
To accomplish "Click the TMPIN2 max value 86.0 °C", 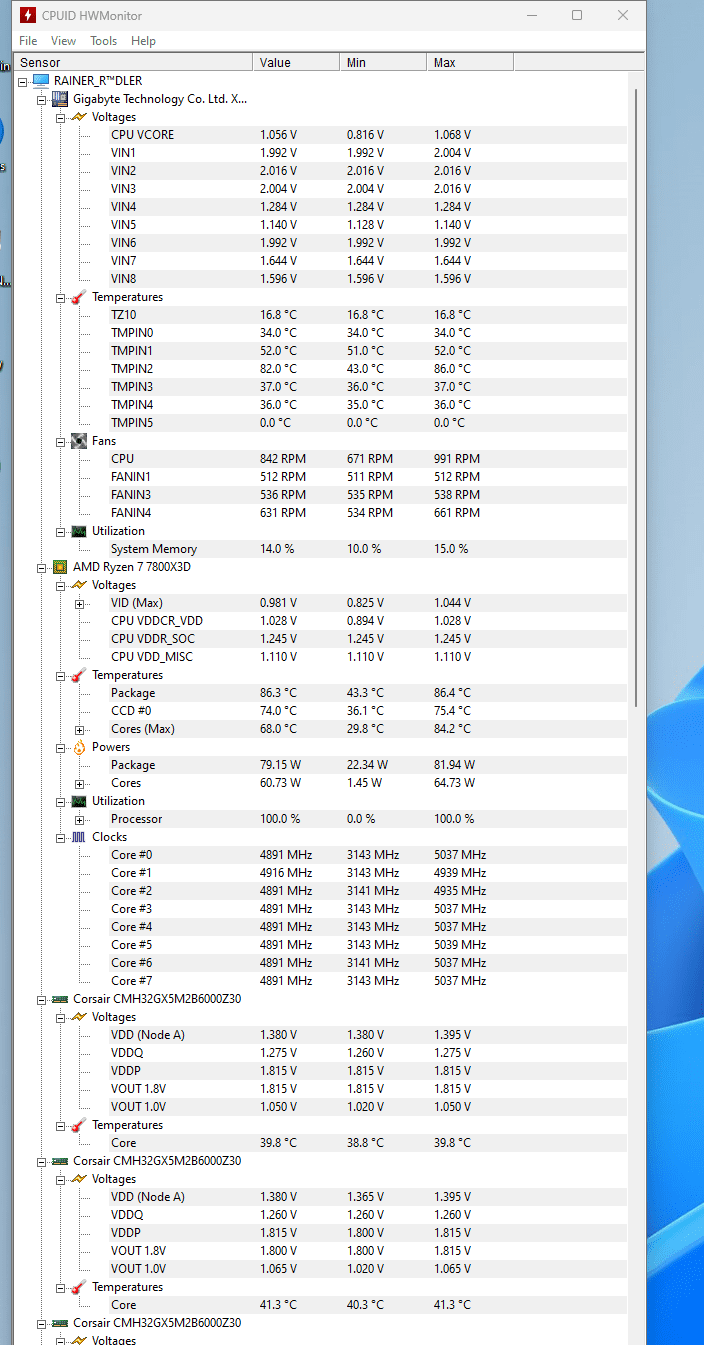I will click(452, 369).
